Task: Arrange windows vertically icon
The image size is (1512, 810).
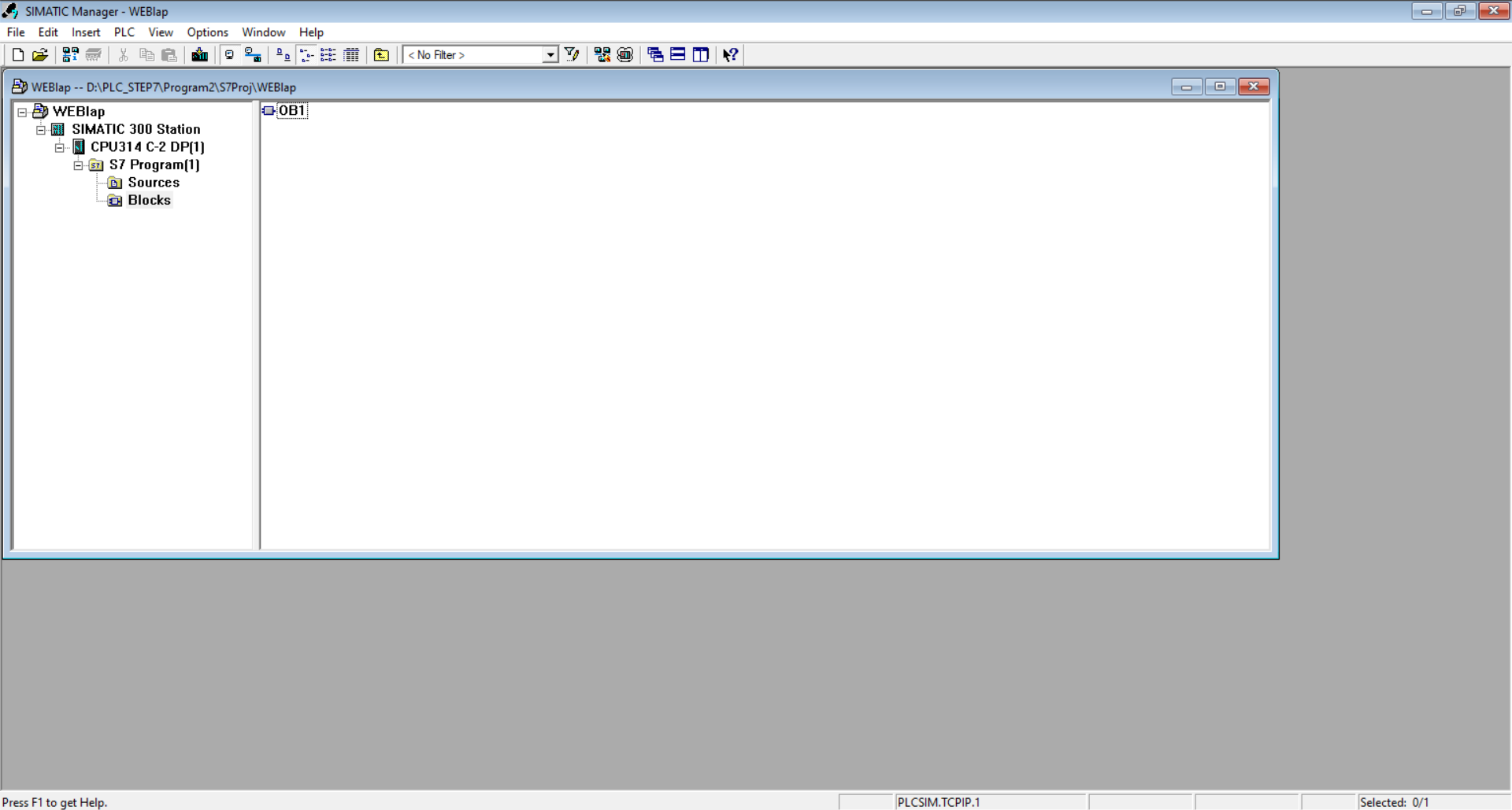Action: [700, 54]
